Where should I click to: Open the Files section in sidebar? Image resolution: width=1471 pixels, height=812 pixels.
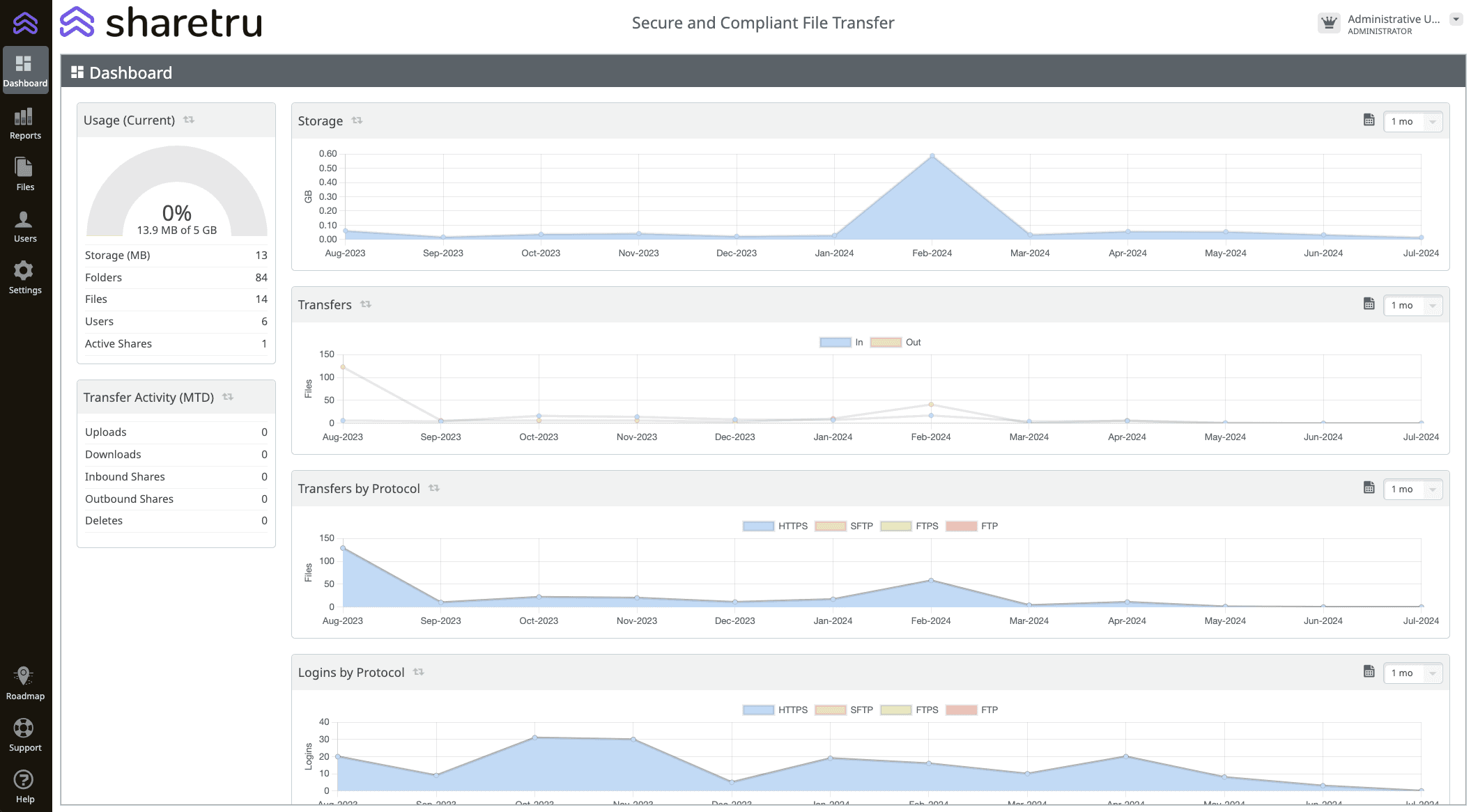(x=25, y=175)
